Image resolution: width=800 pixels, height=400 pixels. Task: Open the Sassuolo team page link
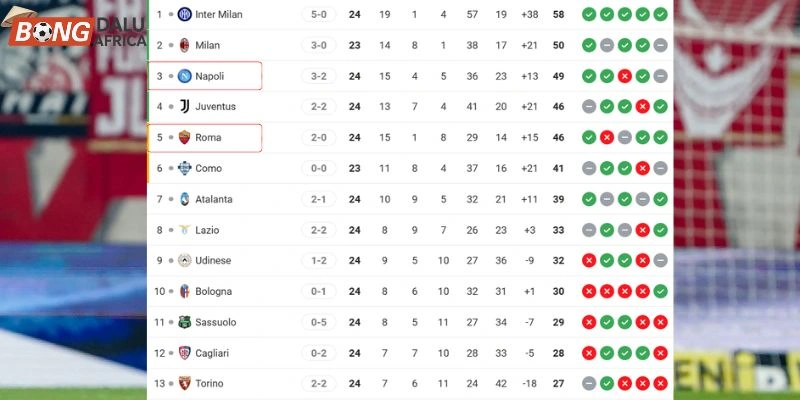[x=216, y=322]
